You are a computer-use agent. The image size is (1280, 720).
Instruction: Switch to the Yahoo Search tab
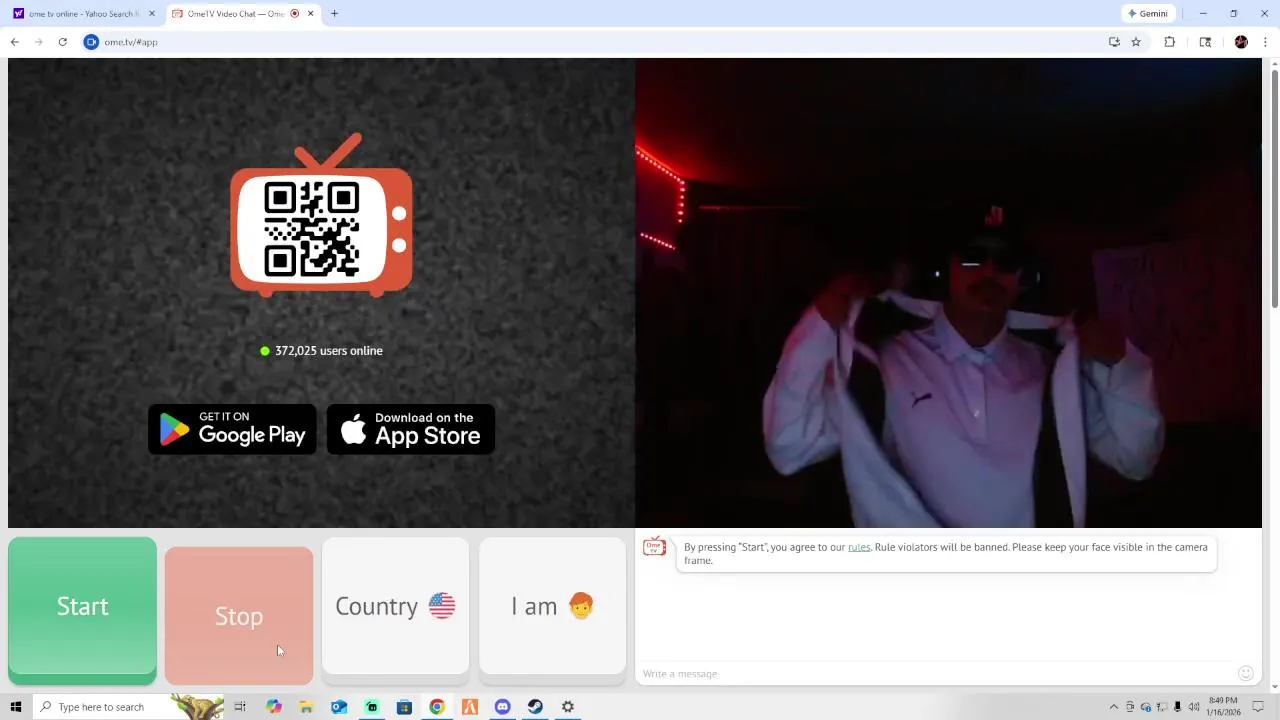[82, 14]
